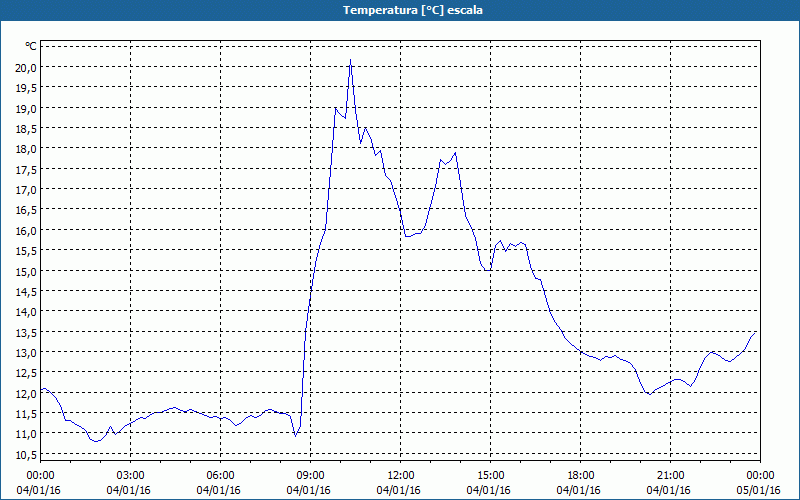The height and width of the screenshot is (500, 800).
Task: Click the 03:00 time axis label
Action: tap(130, 476)
